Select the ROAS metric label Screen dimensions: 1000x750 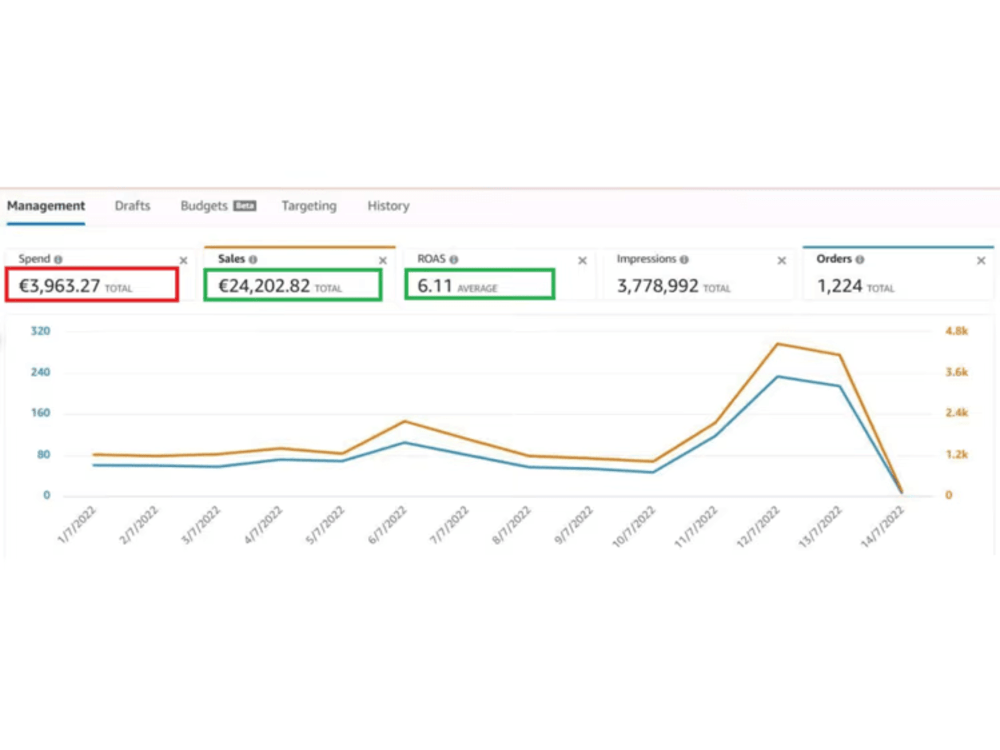click(x=432, y=259)
